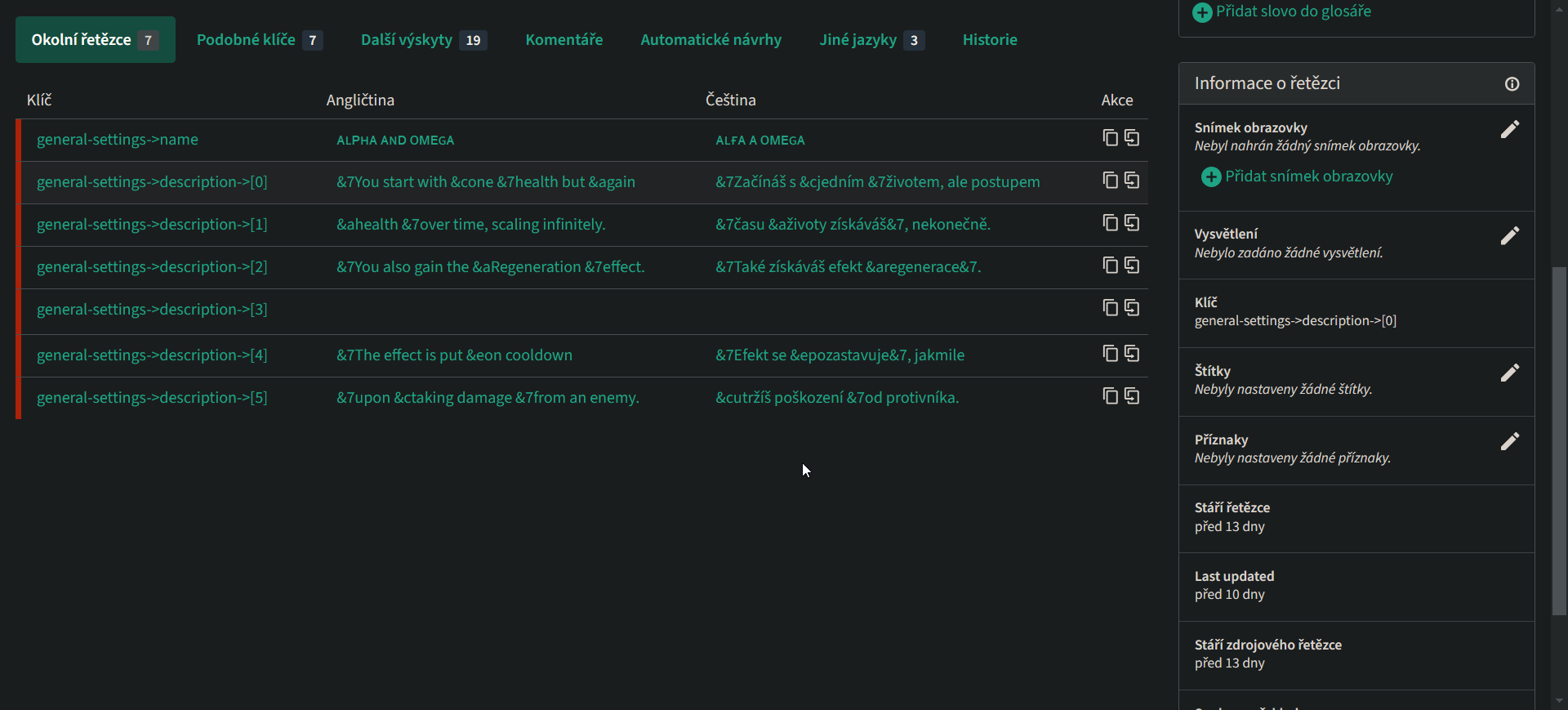This screenshot has height=710, width=1568.
Task: Clone icon in description->[3] row
Action: [1132, 307]
